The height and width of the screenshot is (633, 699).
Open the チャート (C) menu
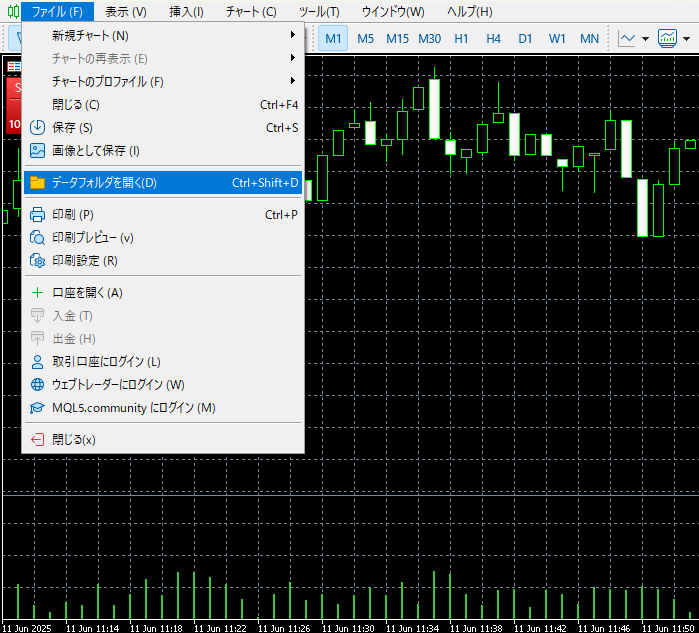click(251, 12)
